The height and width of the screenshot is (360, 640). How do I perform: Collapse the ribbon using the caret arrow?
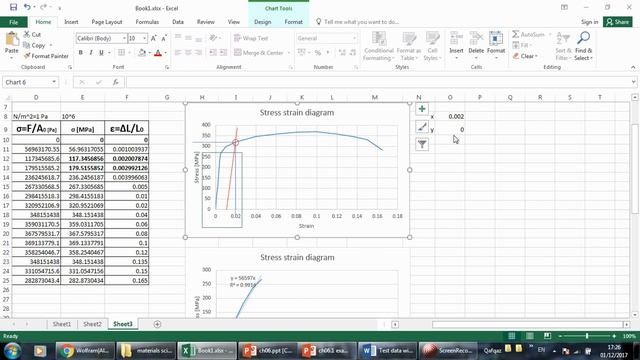633,67
